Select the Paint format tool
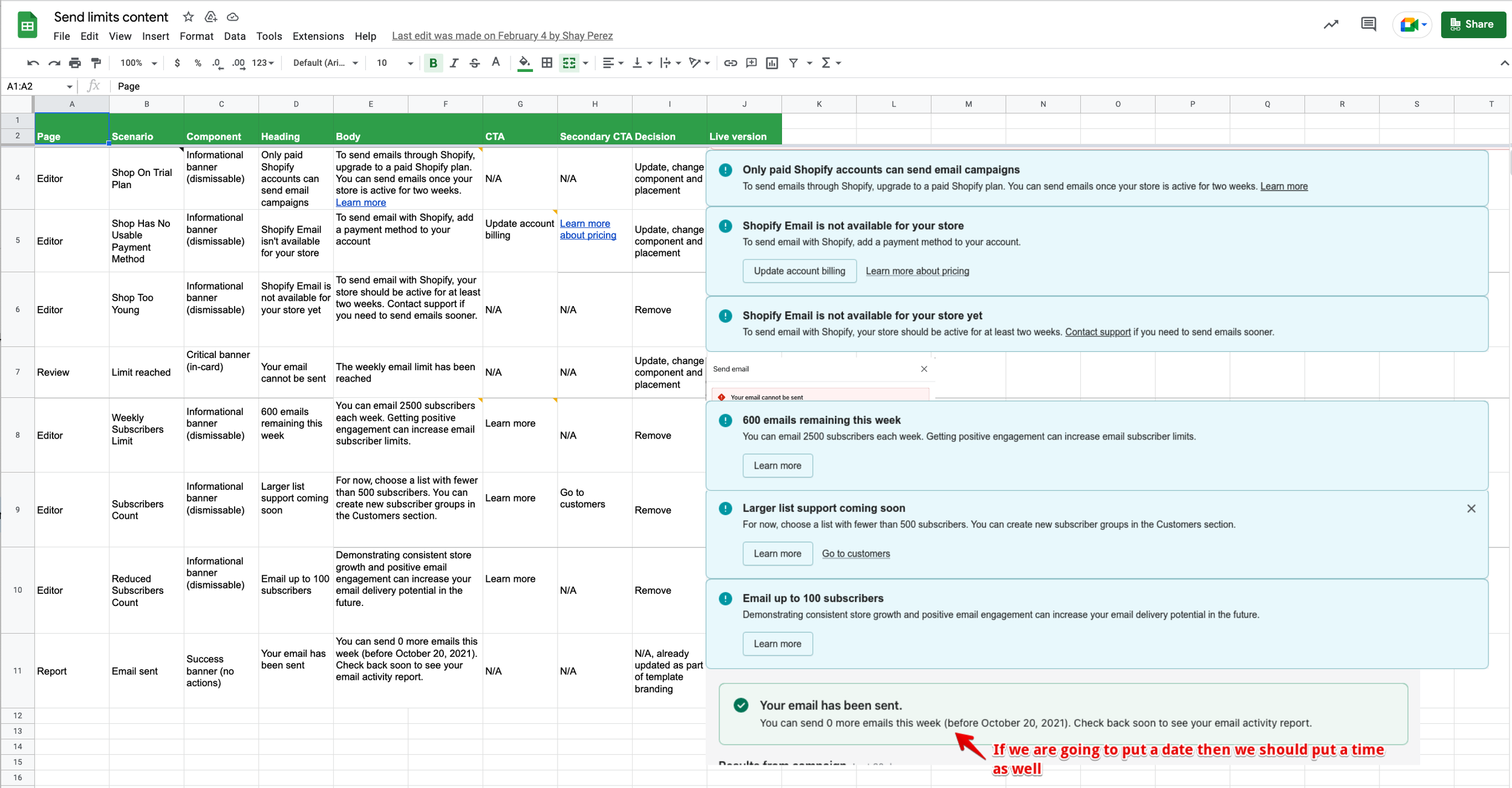This screenshot has height=788, width=1512. pyautogui.click(x=96, y=63)
